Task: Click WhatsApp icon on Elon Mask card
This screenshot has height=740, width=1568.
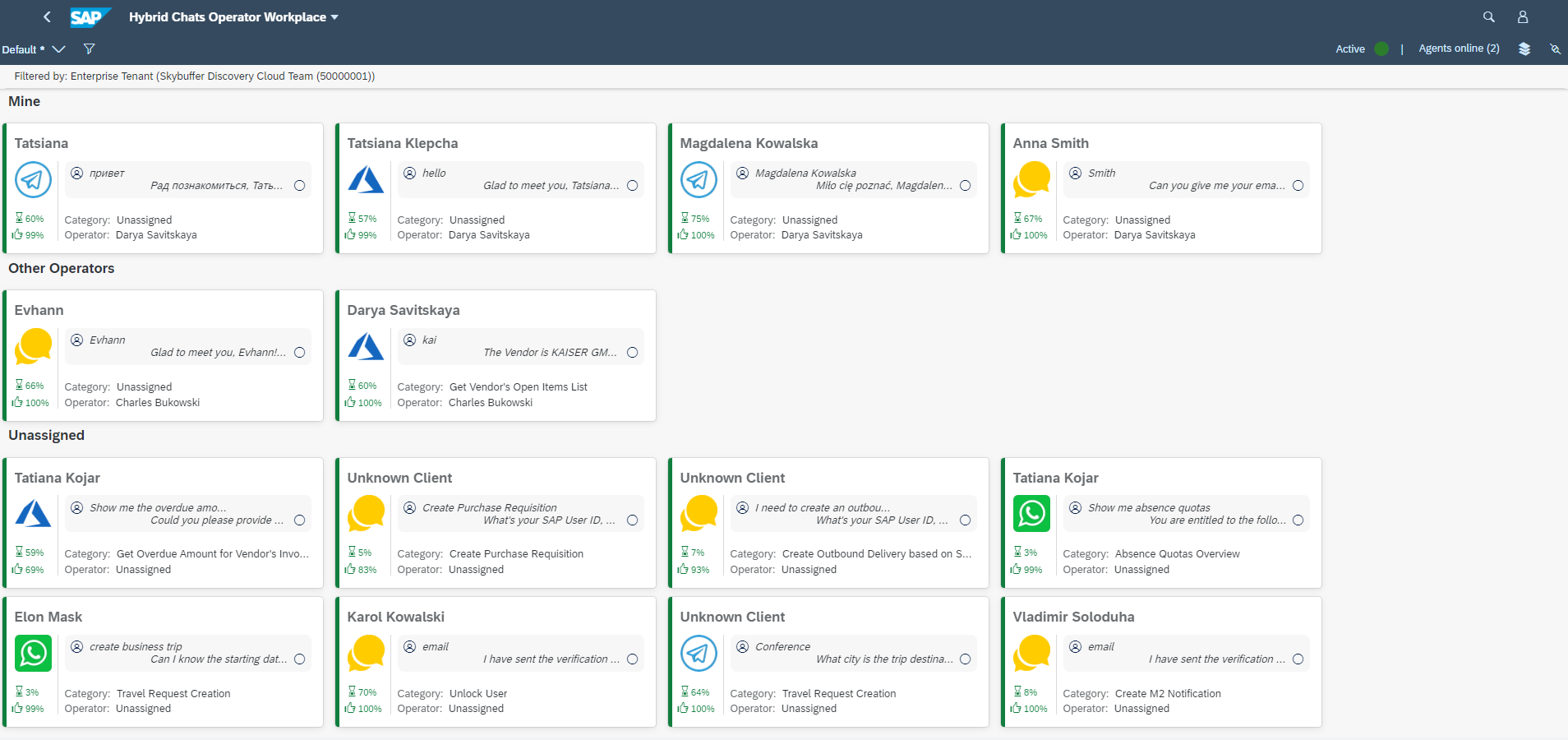Action: point(34,654)
